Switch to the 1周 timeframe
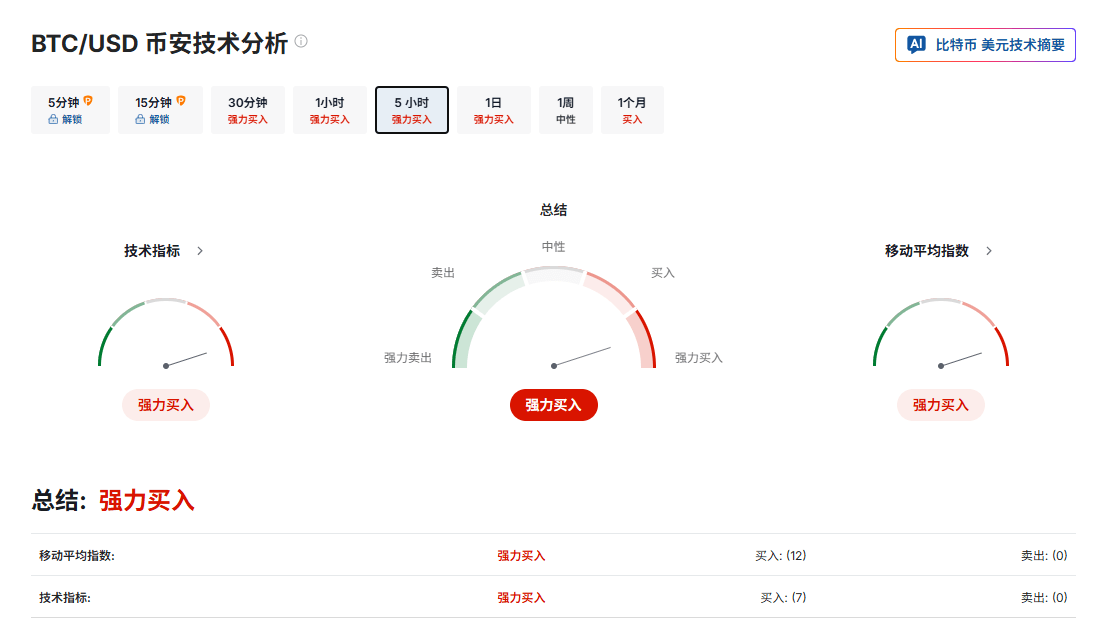The height and width of the screenshot is (628, 1108). pos(565,110)
